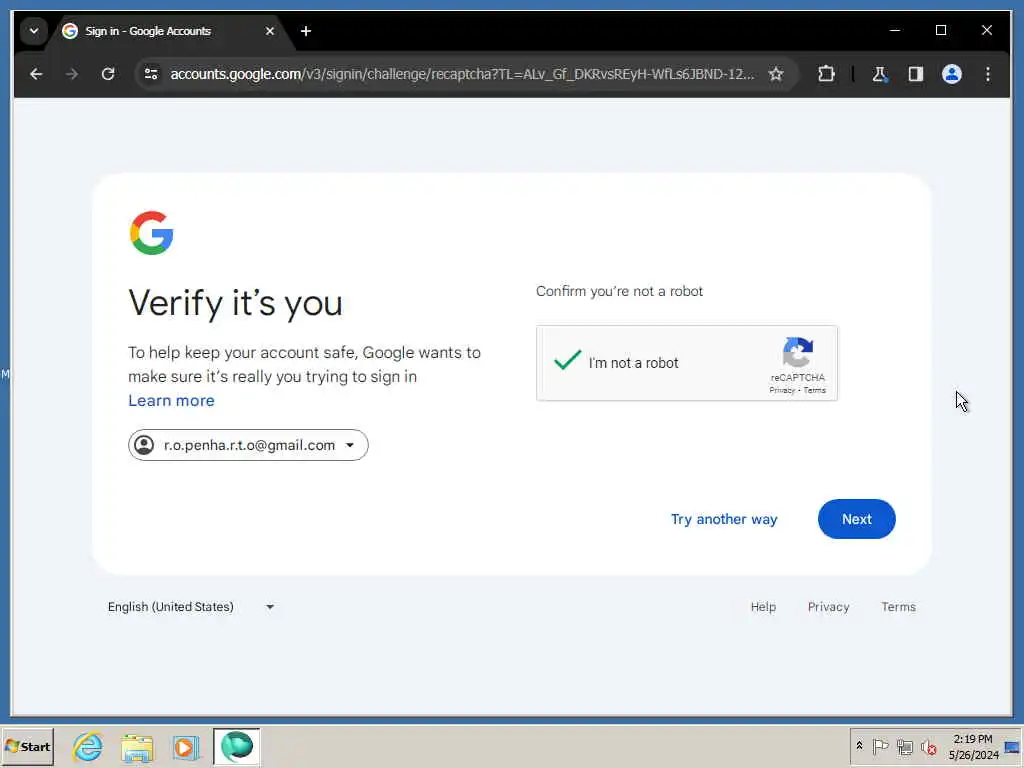Open the Action Center flag icon
Viewport: 1024px width, 768px height.
880,746
